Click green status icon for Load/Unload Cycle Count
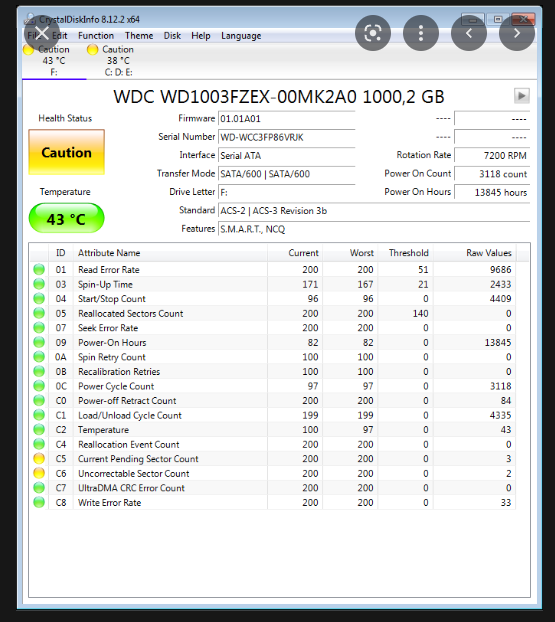555x622 pixels. tap(39, 415)
